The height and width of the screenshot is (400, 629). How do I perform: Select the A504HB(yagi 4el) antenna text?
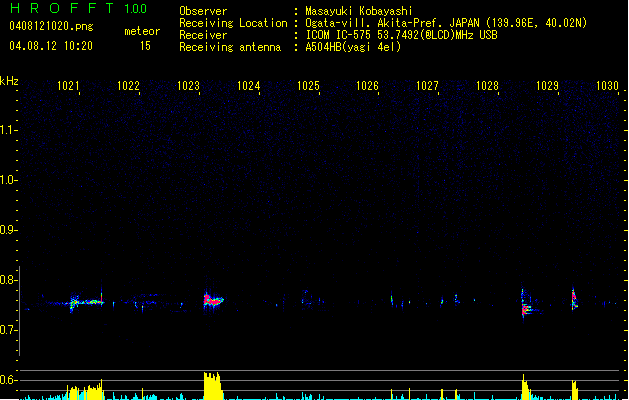click(x=353, y=47)
